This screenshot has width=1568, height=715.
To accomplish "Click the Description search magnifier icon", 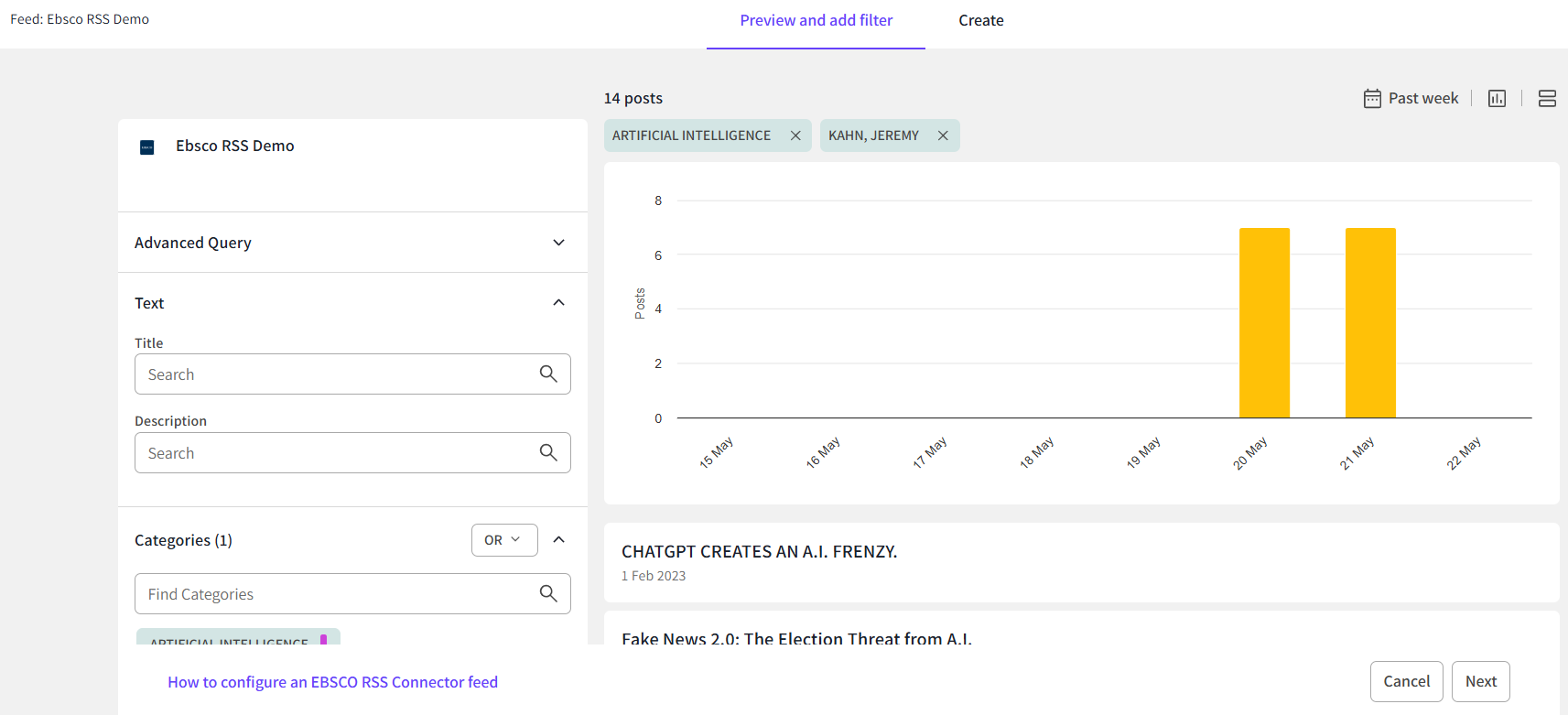I will pos(548,452).
